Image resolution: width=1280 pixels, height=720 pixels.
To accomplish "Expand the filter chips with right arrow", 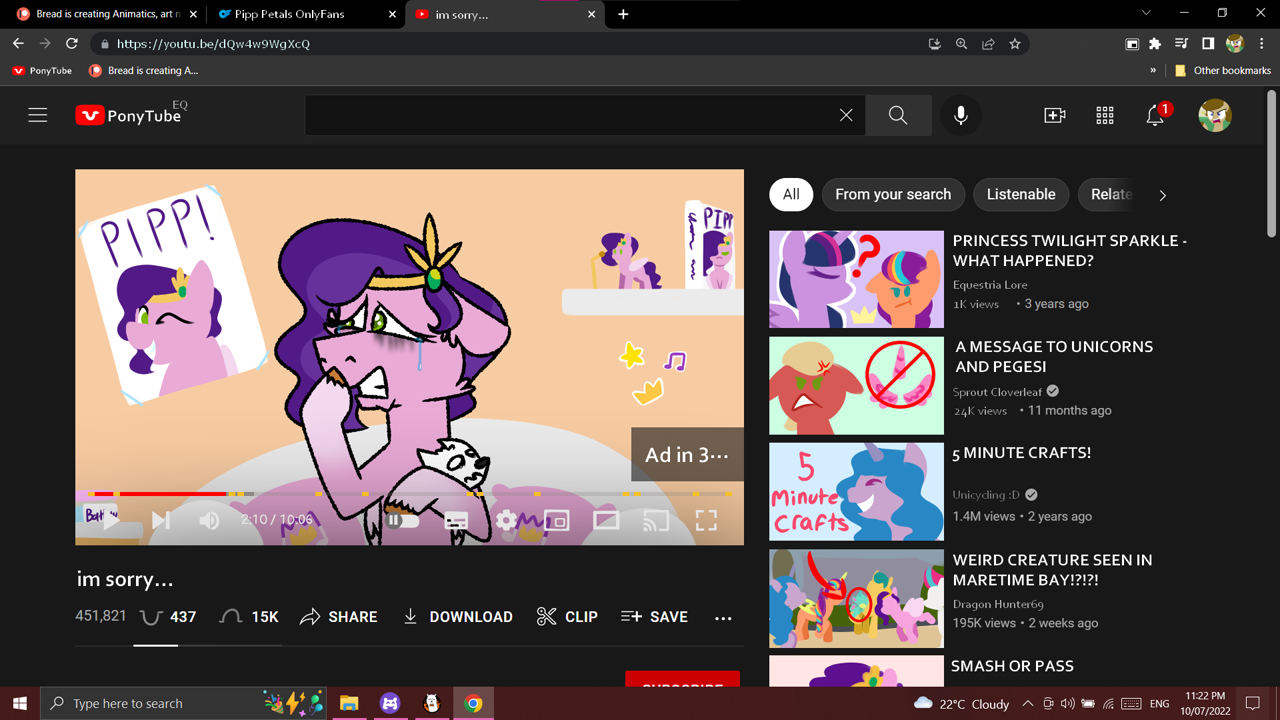I will click(1162, 196).
